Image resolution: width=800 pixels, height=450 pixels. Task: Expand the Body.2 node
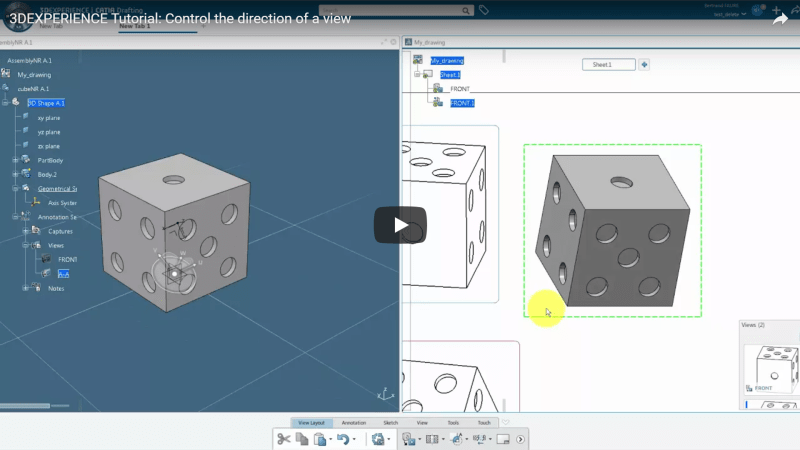tap(15, 174)
